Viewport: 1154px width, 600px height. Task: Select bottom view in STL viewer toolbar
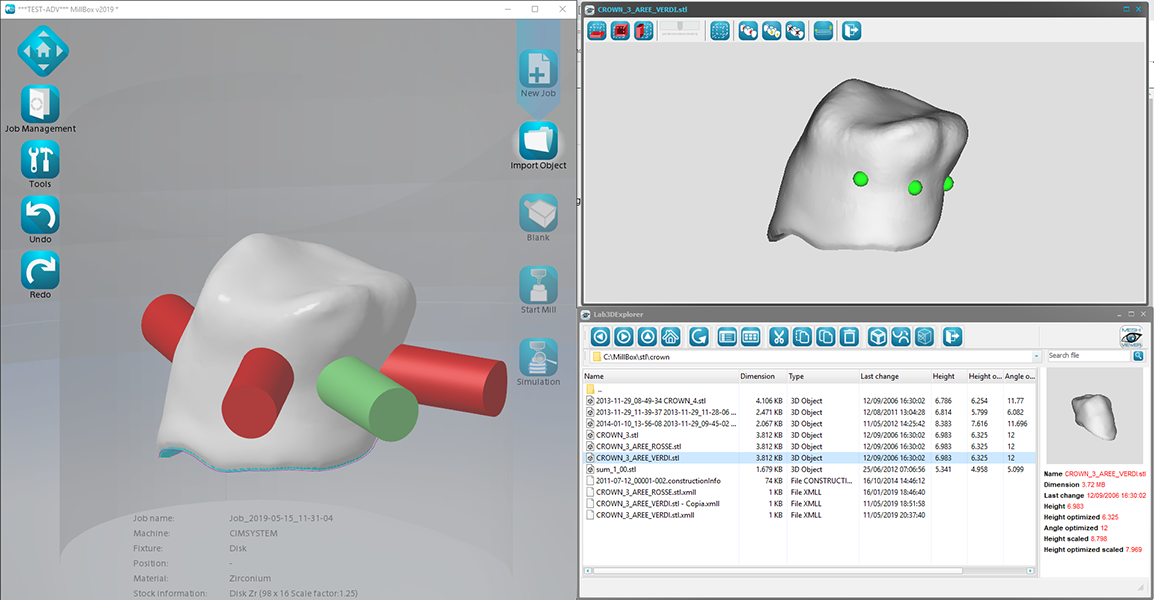[x=597, y=31]
